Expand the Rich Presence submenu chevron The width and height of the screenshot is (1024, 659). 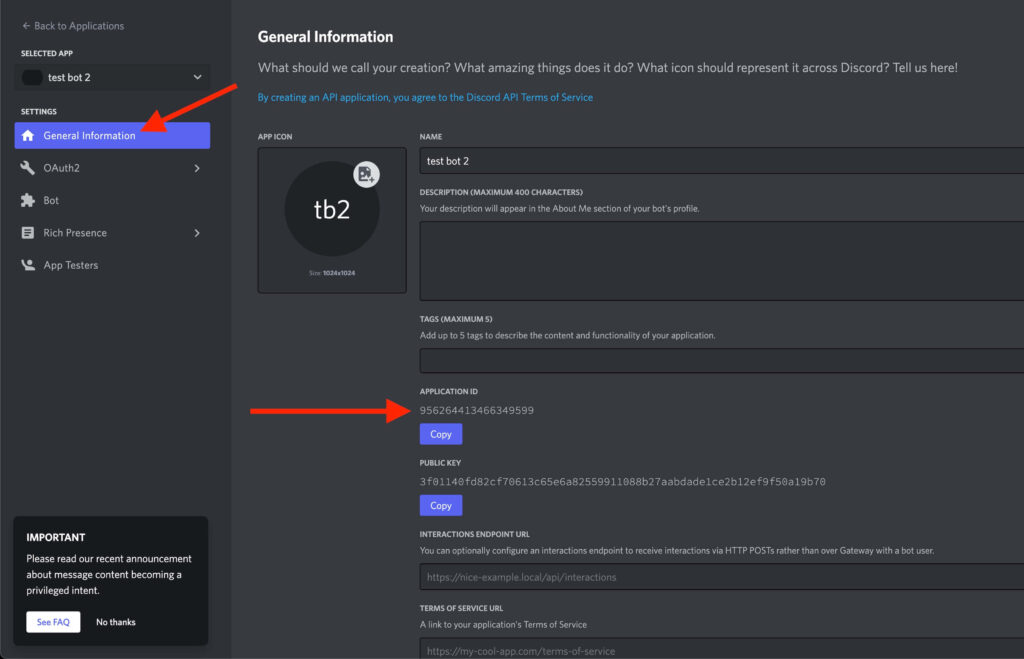click(x=197, y=233)
